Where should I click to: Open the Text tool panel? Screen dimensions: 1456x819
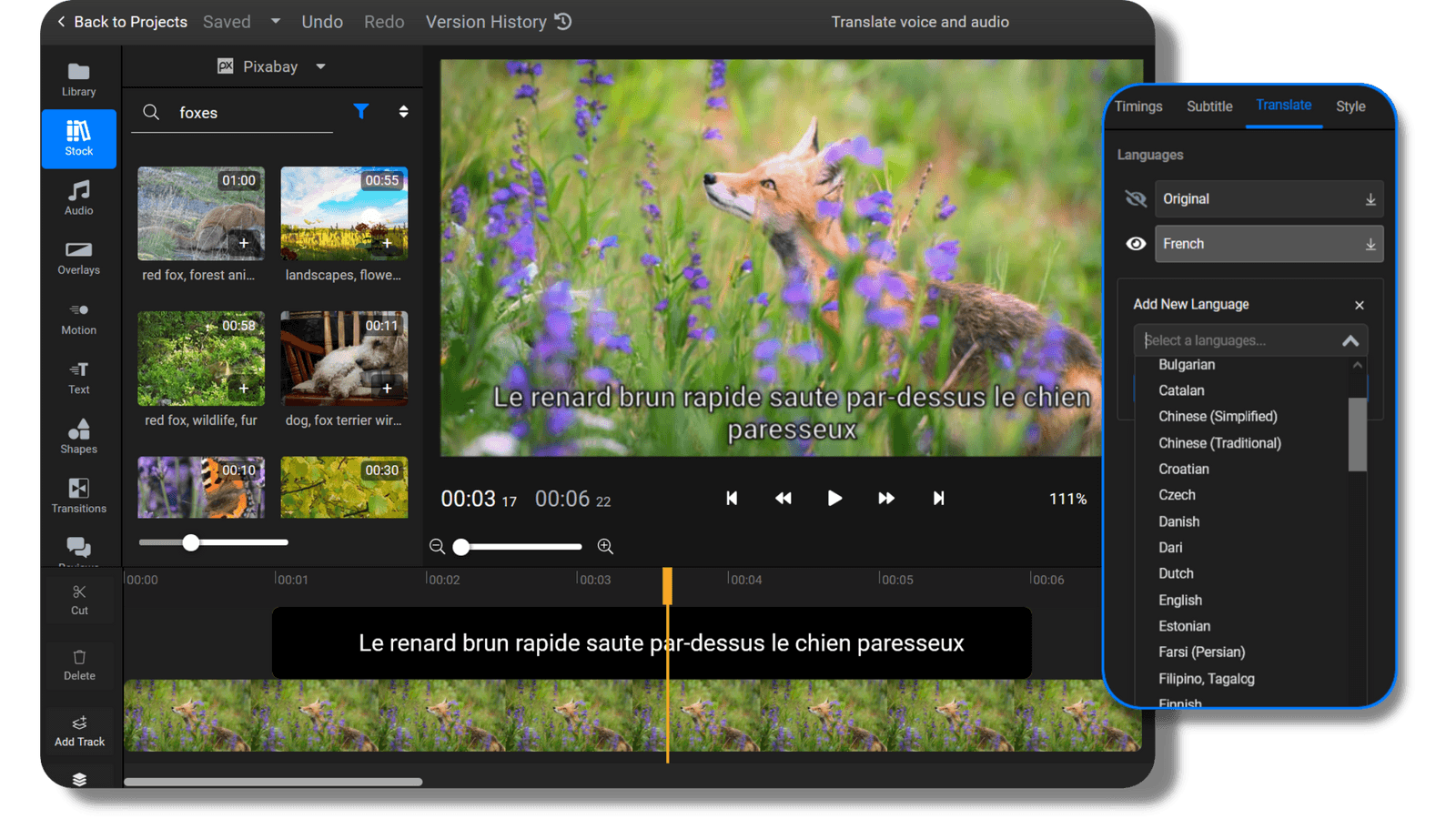[78, 377]
